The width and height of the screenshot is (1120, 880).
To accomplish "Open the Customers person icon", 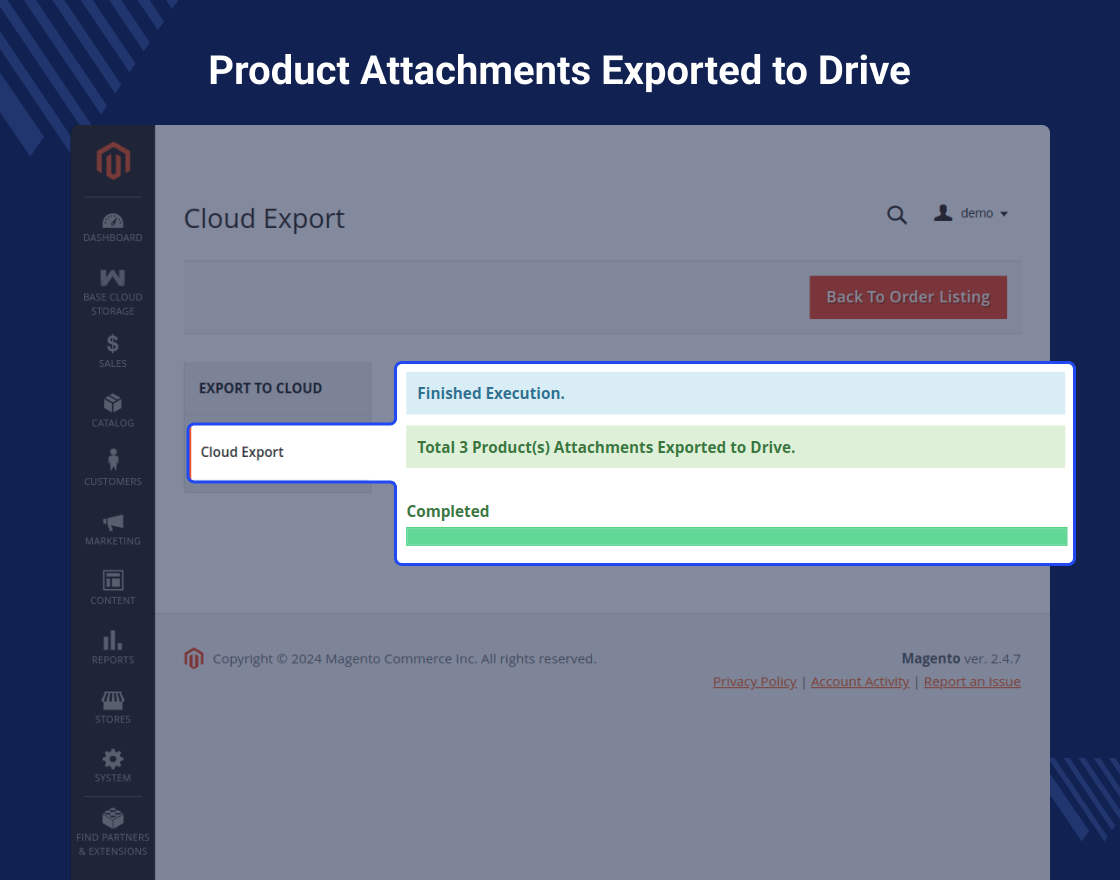I will tap(113, 460).
